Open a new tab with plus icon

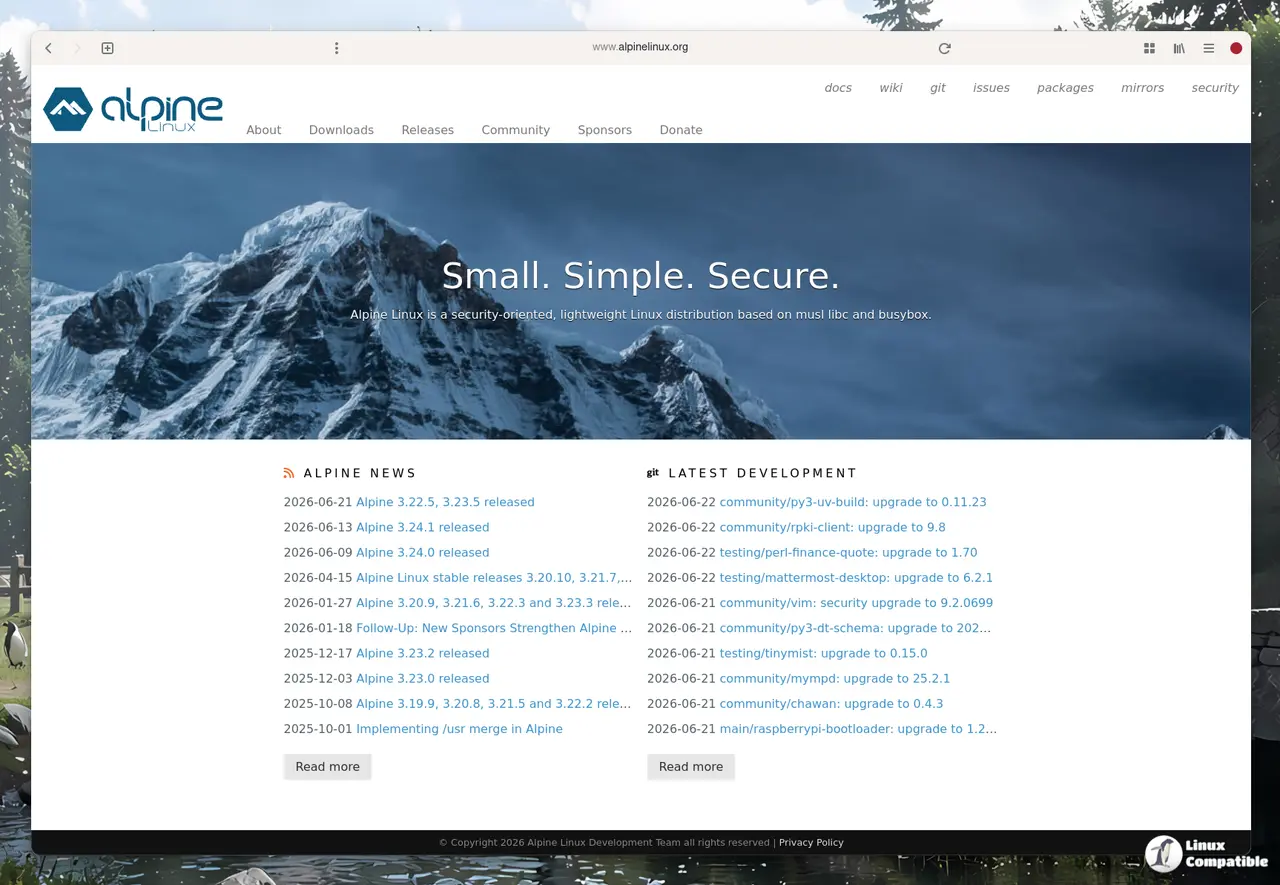tap(107, 48)
